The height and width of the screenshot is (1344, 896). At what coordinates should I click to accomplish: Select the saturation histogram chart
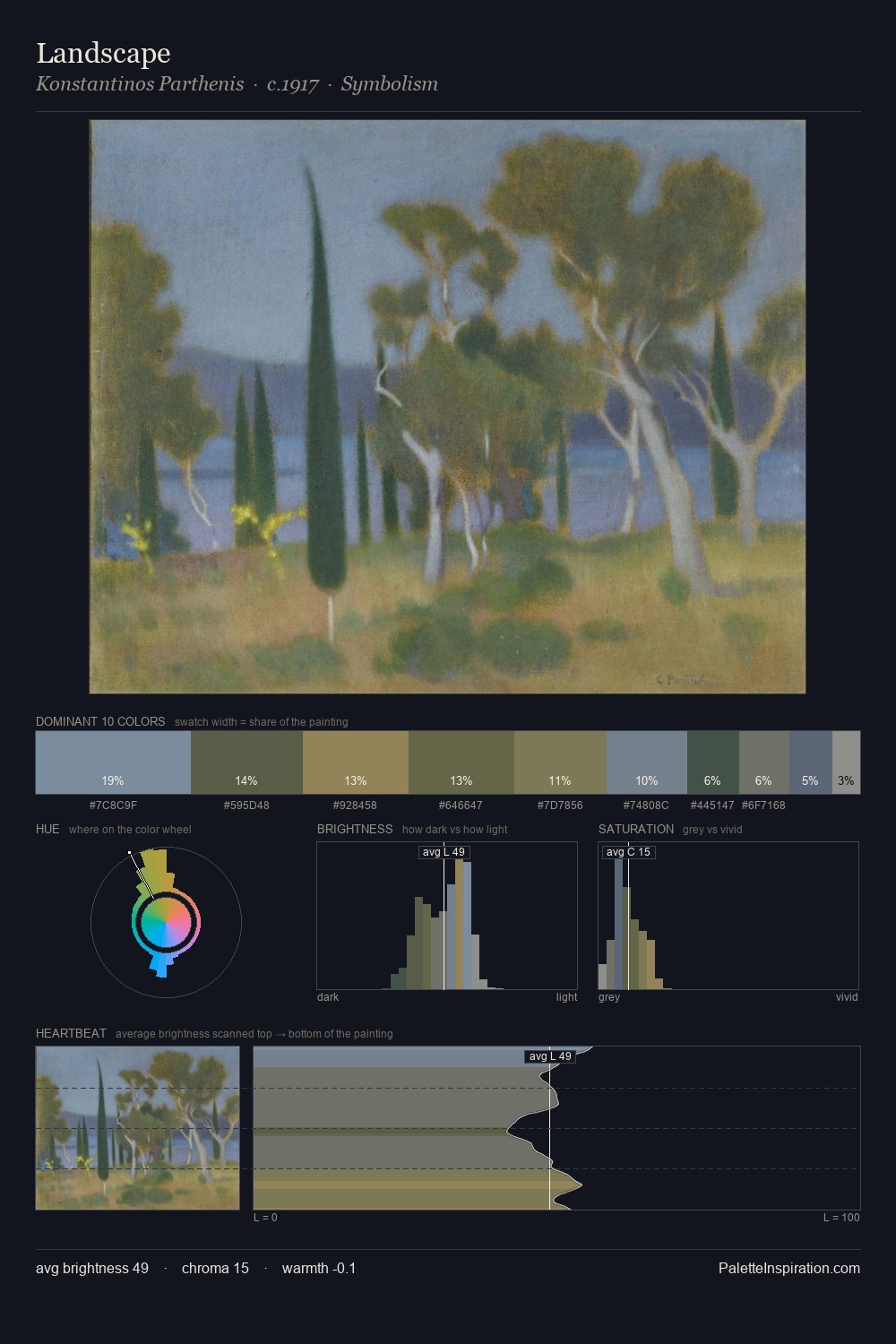pyautogui.click(x=728, y=916)
